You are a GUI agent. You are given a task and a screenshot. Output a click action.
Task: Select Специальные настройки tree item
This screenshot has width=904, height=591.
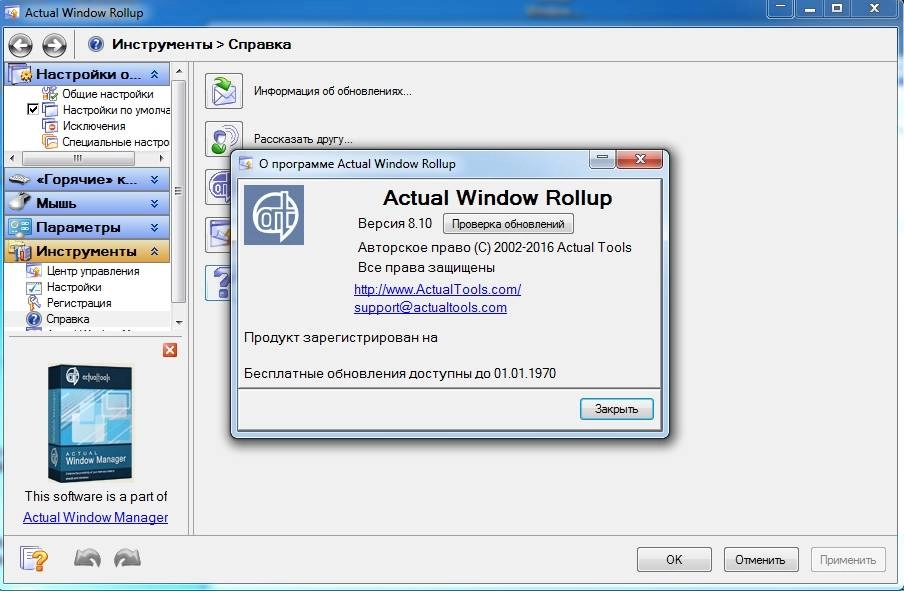115,142
